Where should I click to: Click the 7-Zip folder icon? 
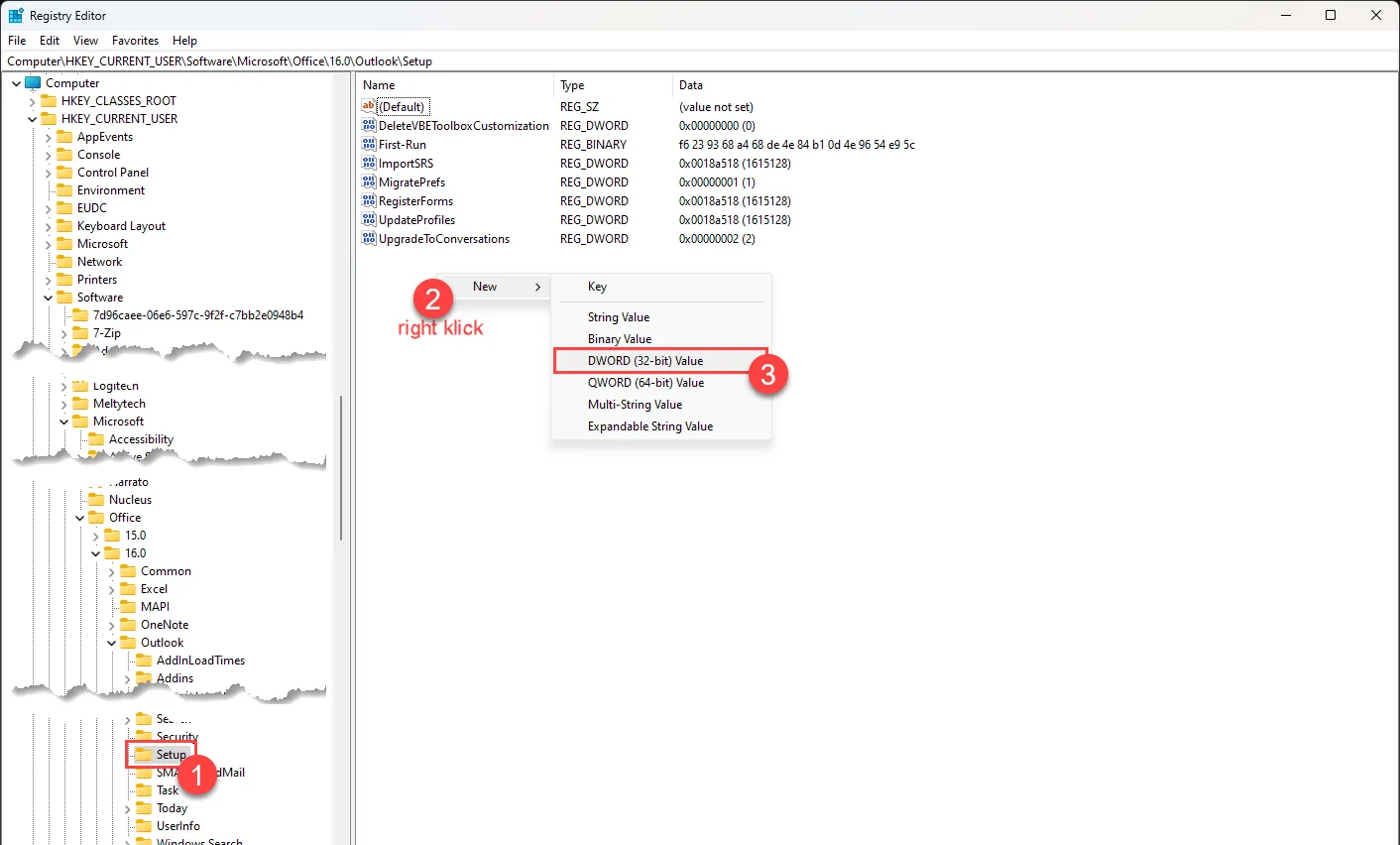(80, 333)
